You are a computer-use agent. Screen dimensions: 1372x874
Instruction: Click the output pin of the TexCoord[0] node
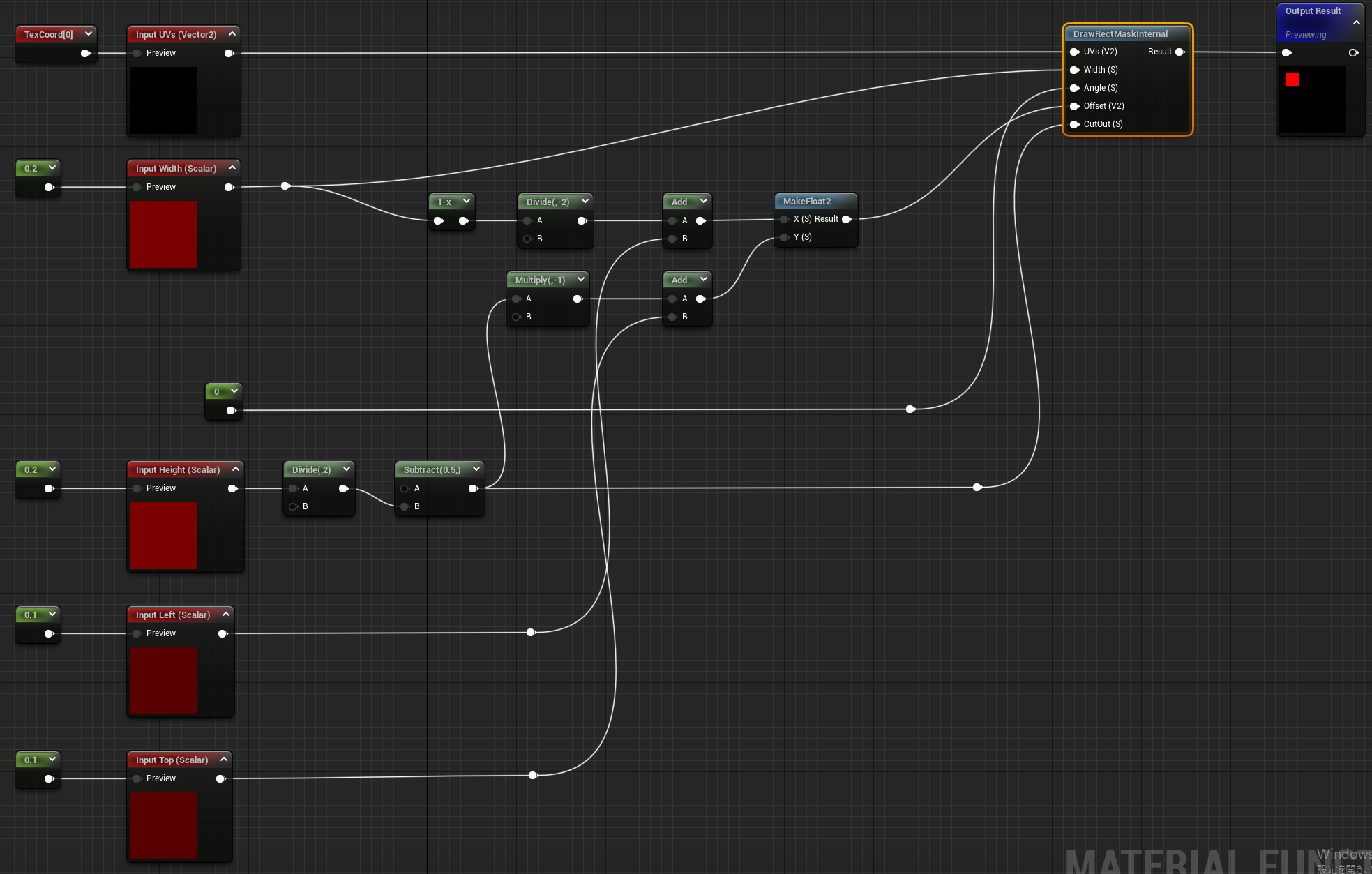[85, 52]
